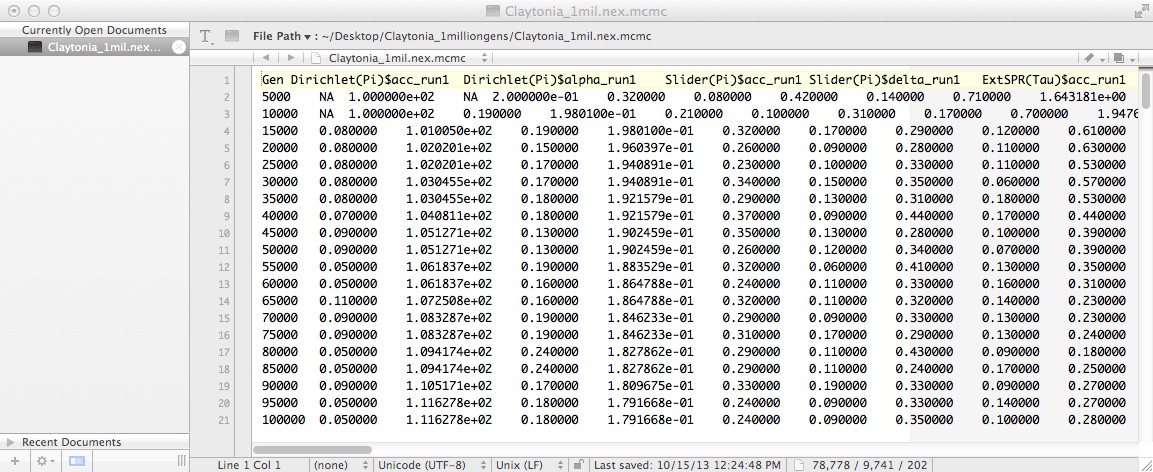Screen dimensions: 1153x472
Task: Toggle the document lock icon in status bar
Action: (578, 465)
